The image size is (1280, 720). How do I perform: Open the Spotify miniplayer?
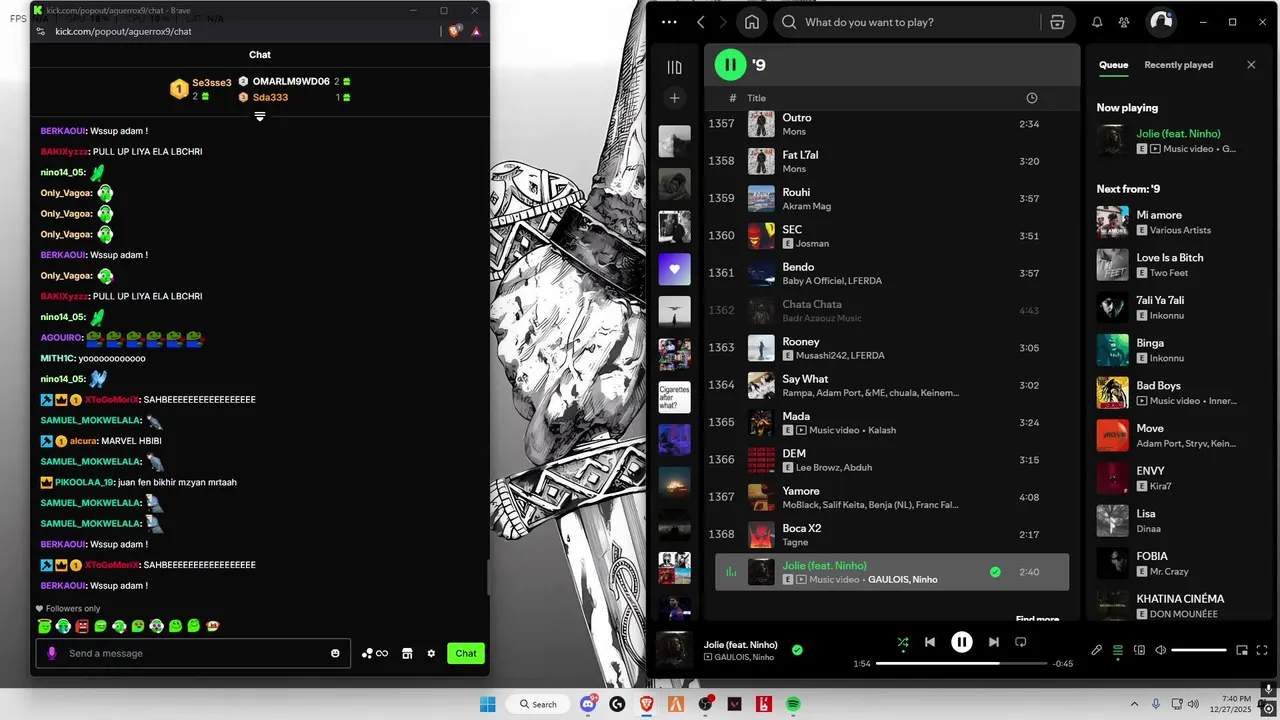click(1242, 650)
